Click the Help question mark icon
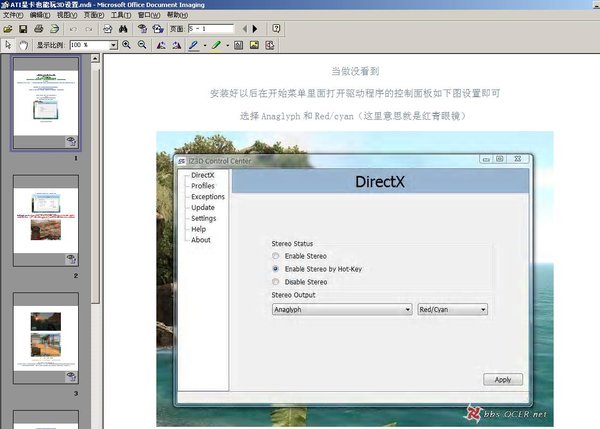The image size is (600, 429). pyautogui.click(x=276, y=29)
